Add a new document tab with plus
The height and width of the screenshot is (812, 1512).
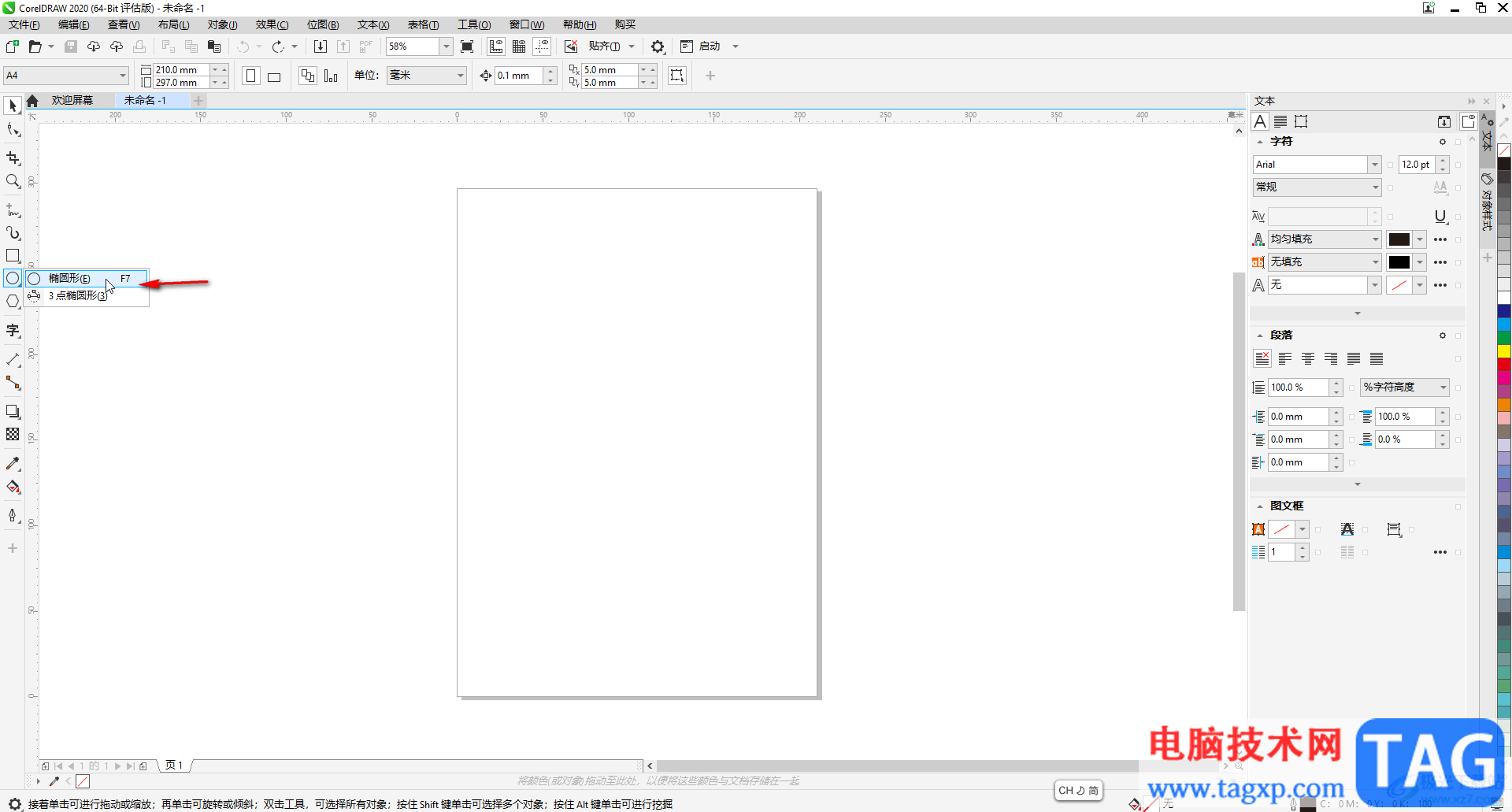coord(198,101)
